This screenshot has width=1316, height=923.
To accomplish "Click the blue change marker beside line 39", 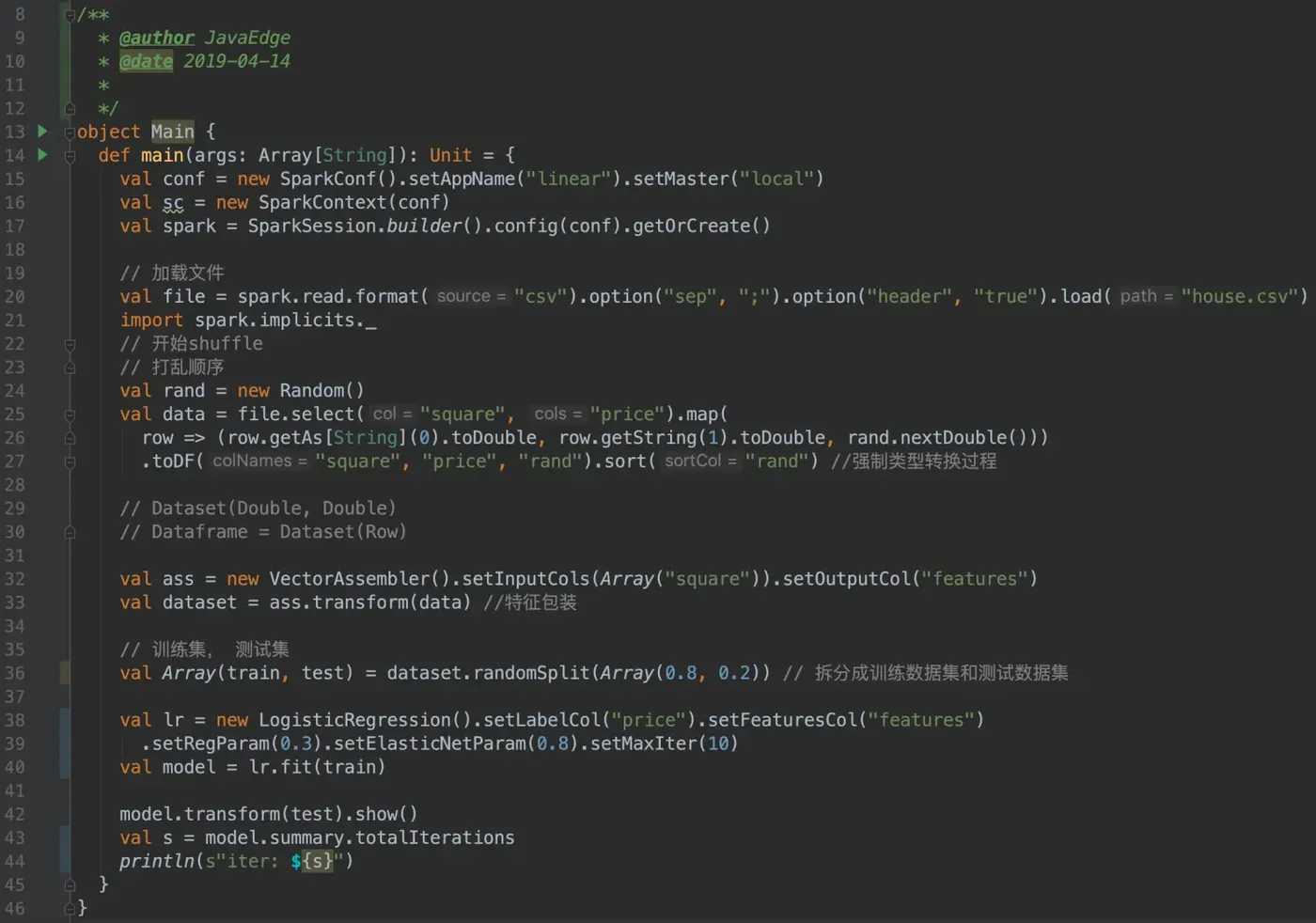I will tap(65, 743).
